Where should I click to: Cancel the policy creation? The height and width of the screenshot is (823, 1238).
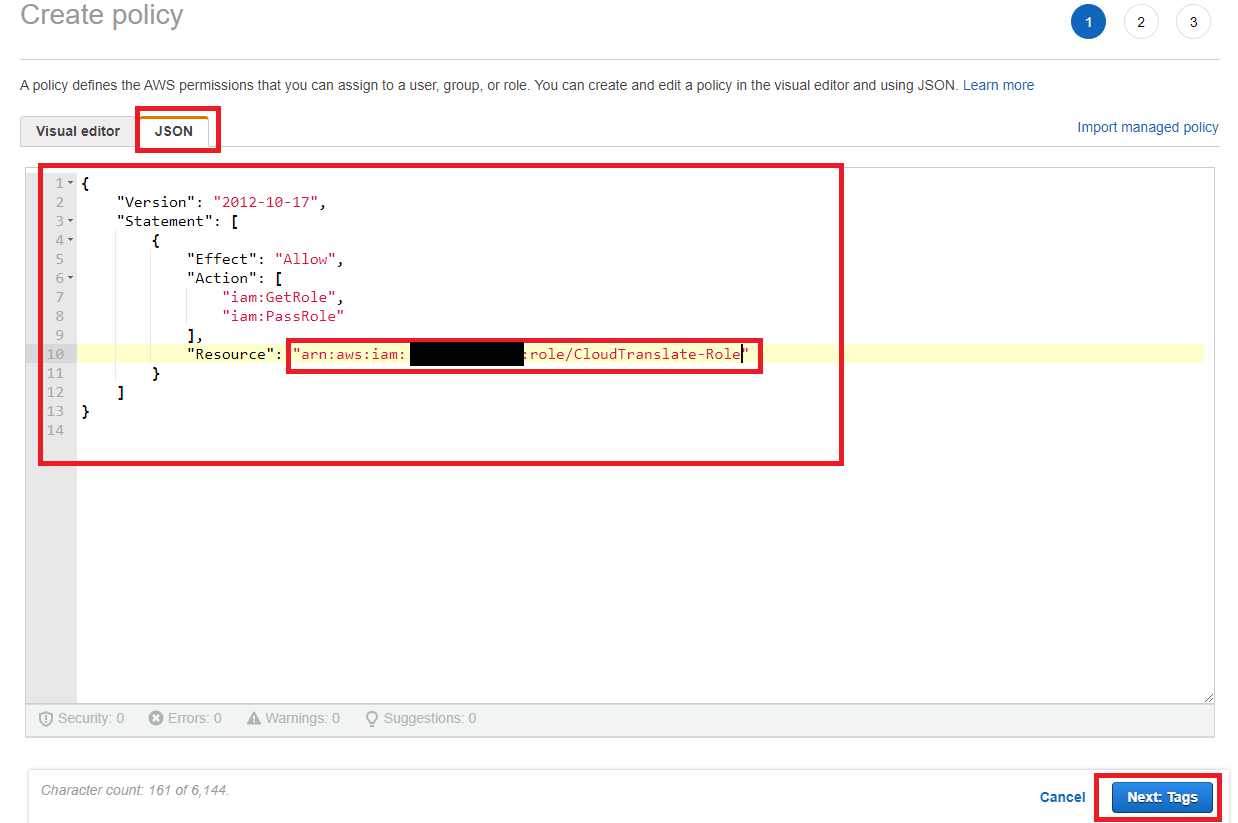pos(1062,797)
